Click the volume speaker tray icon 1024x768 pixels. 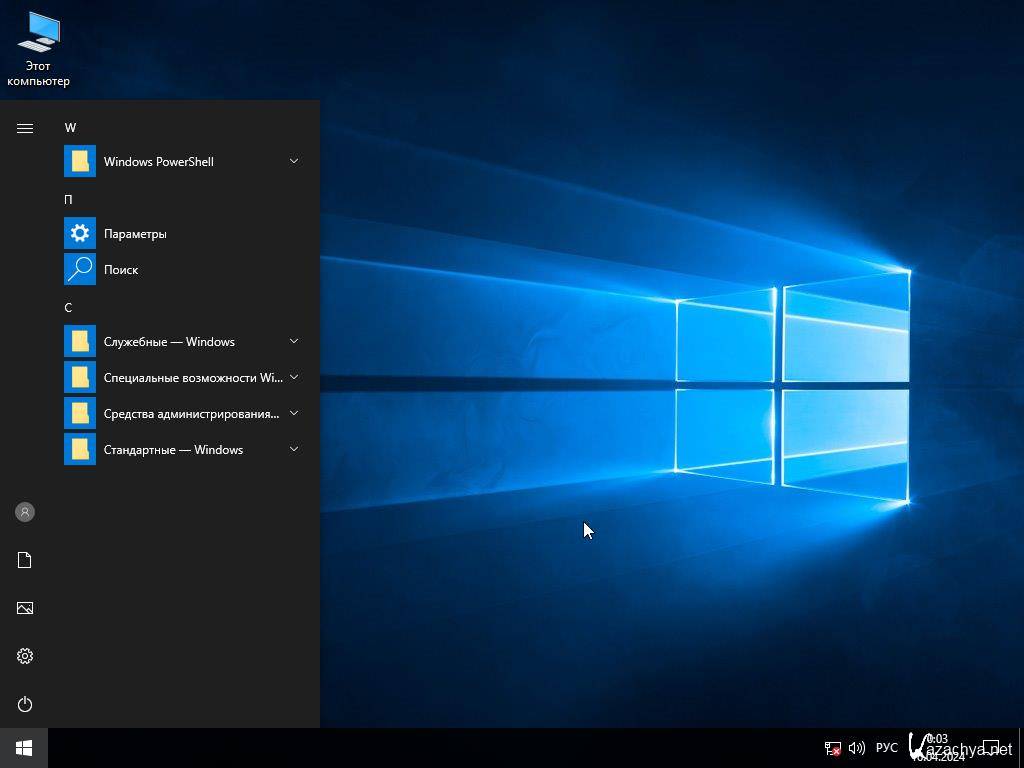pos(856,748)
